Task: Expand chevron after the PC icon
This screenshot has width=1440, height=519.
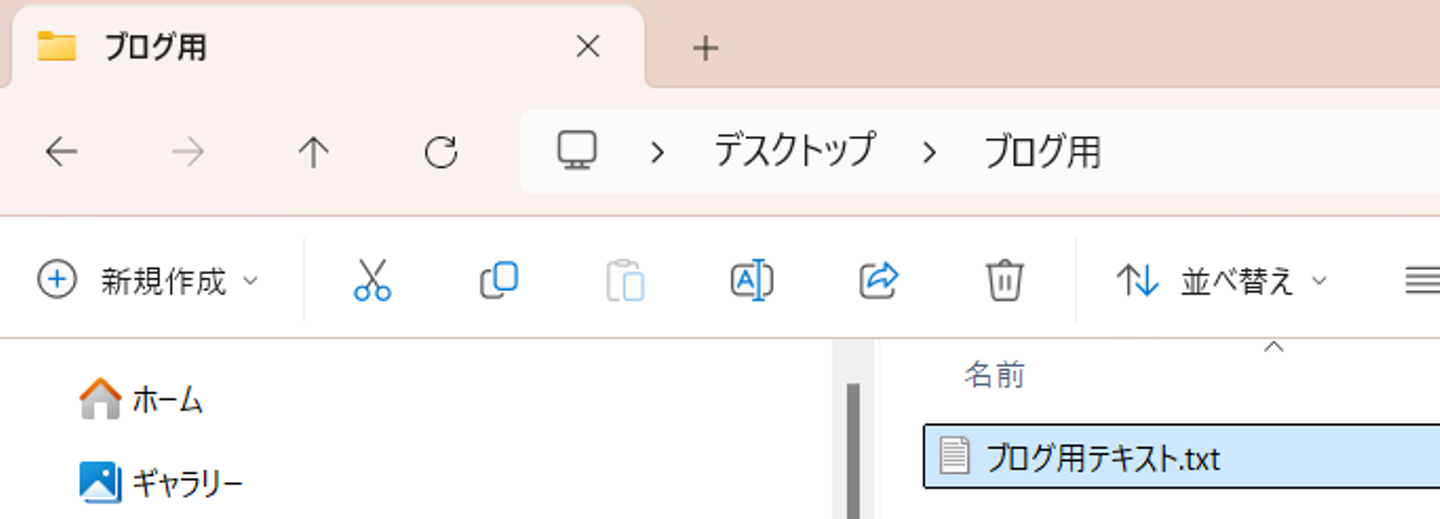Action: tap(657, 152)
